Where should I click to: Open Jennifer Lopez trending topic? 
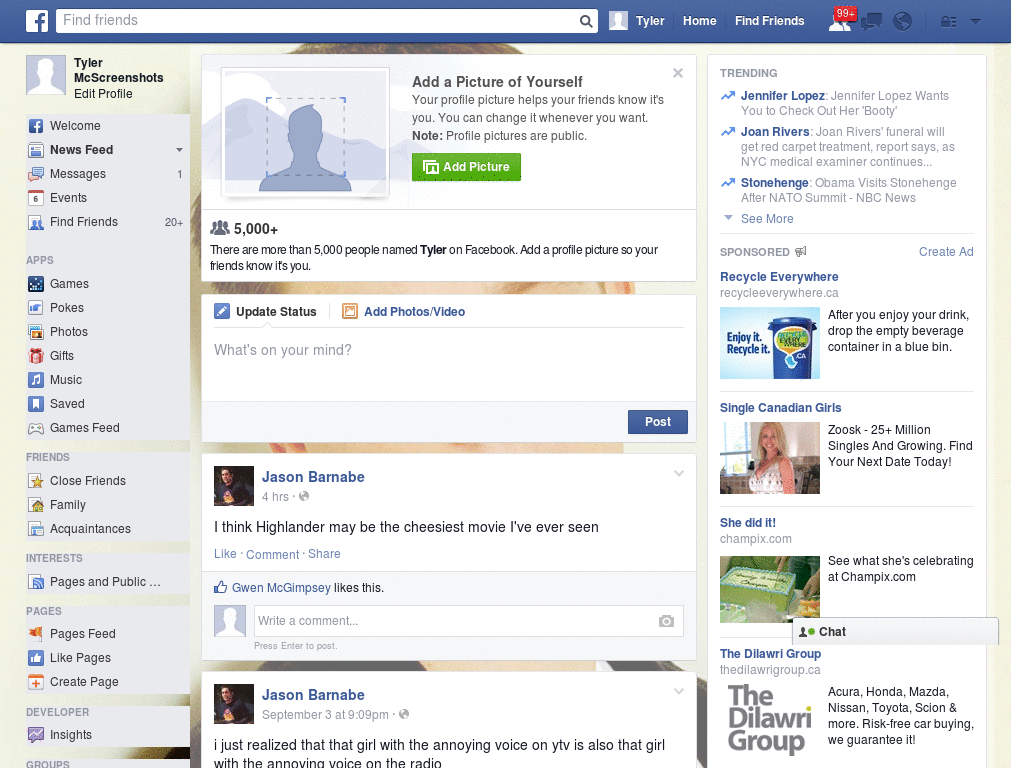(782, 95)
